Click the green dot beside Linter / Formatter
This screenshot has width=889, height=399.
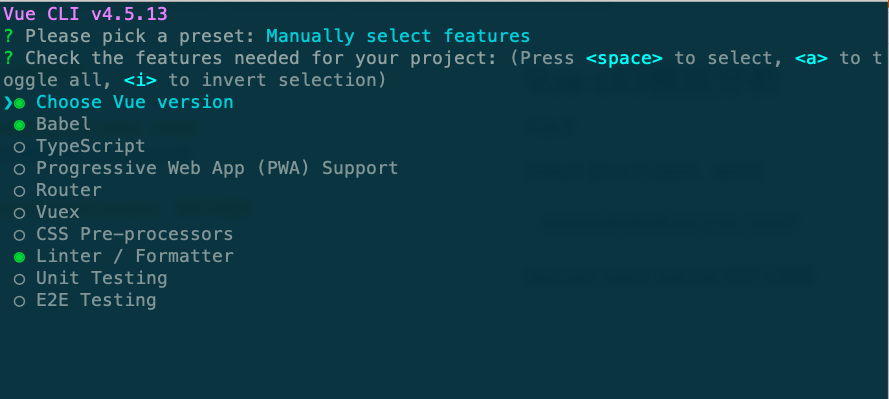point(19,257)
